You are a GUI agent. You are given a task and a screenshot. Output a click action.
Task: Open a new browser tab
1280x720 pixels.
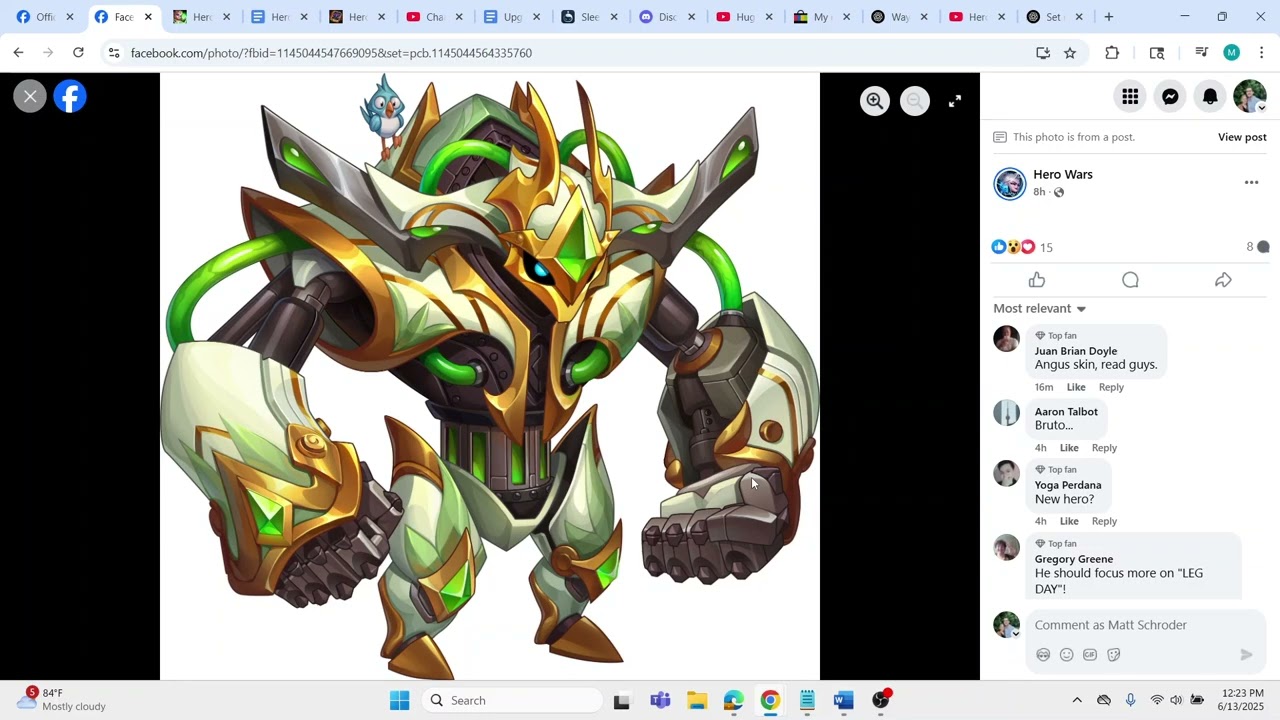point(1108,17)
